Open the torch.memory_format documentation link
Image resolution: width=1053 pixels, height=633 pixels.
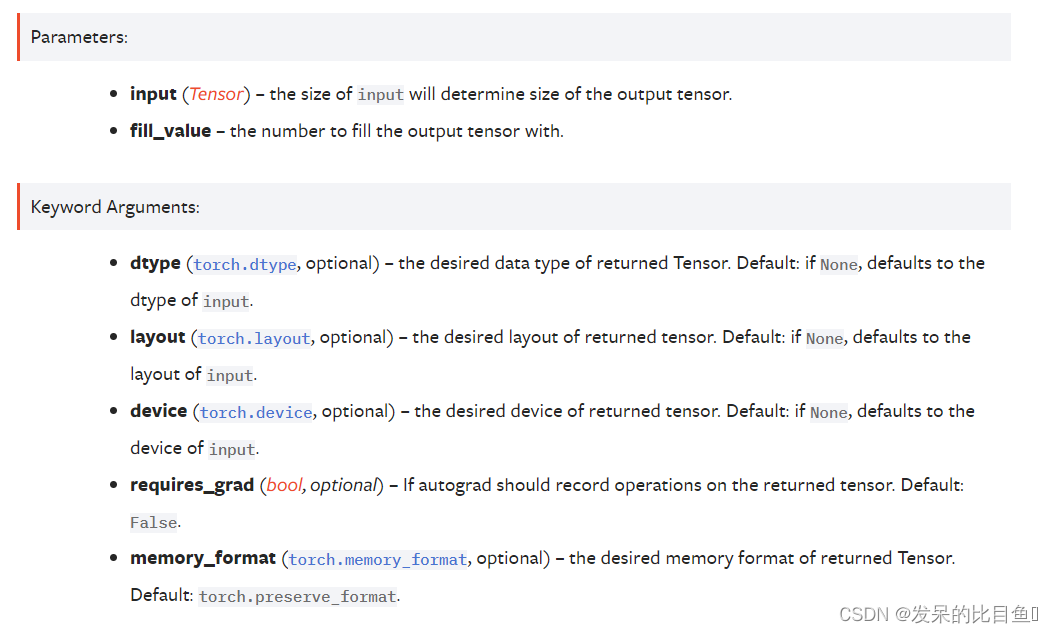377,559
